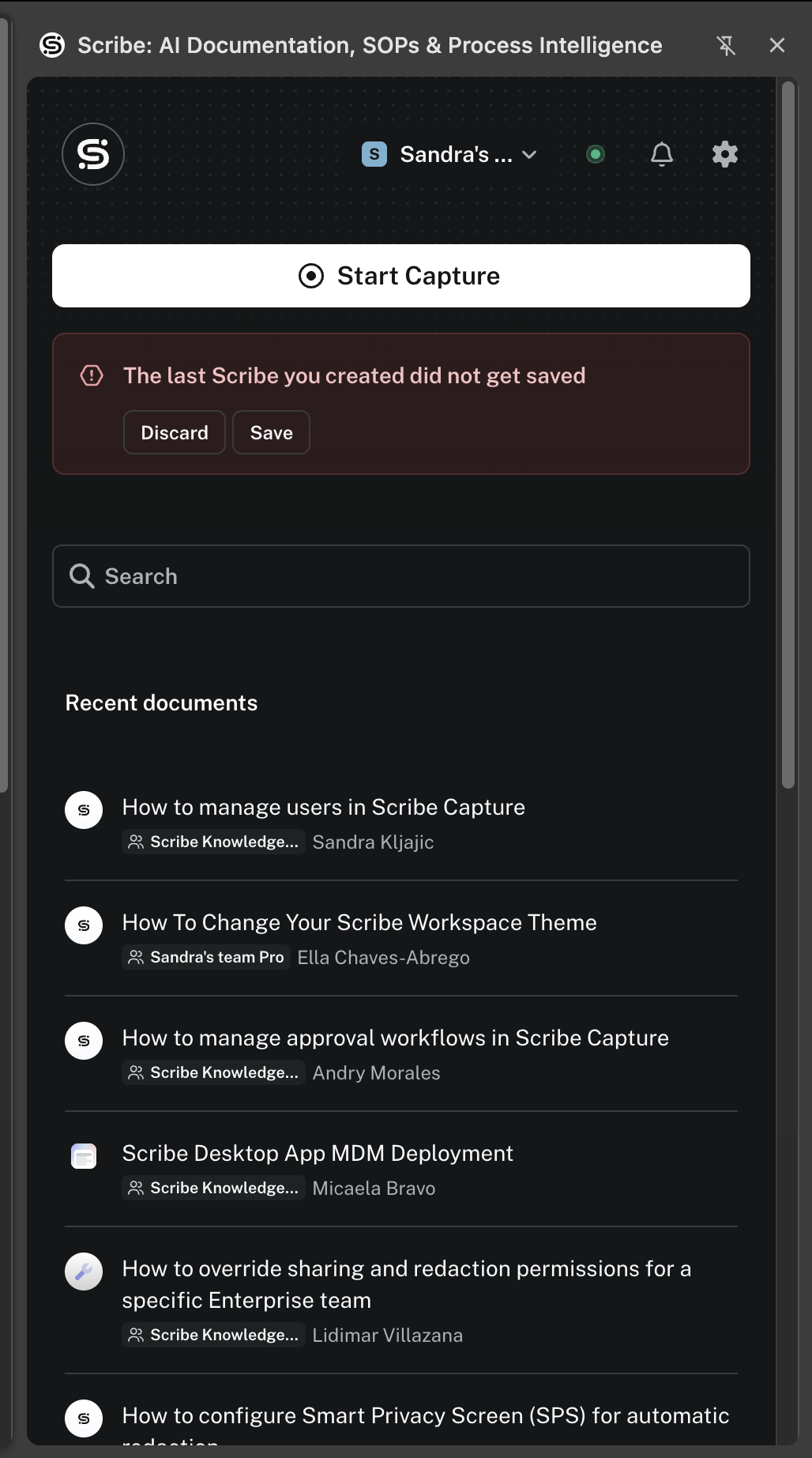This screenshot has height=1458, width=812.
Task: Save the last unsaved Scribe
Action: 271,432
